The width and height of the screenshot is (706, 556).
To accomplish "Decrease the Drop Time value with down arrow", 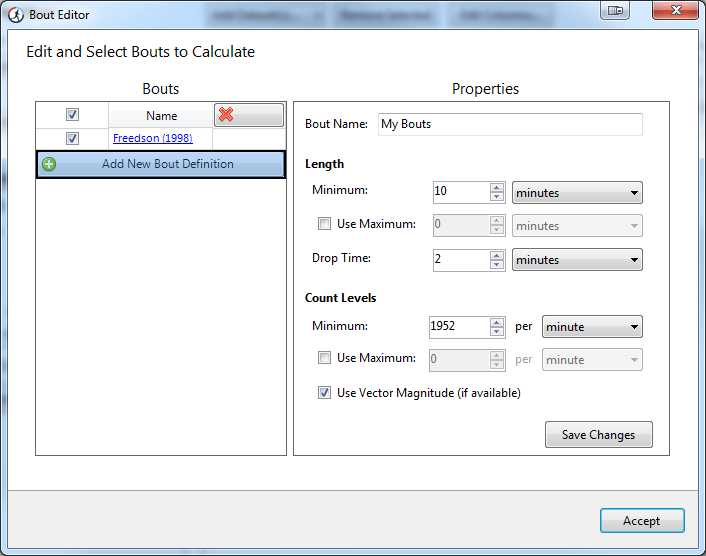I will click(497, 265).
